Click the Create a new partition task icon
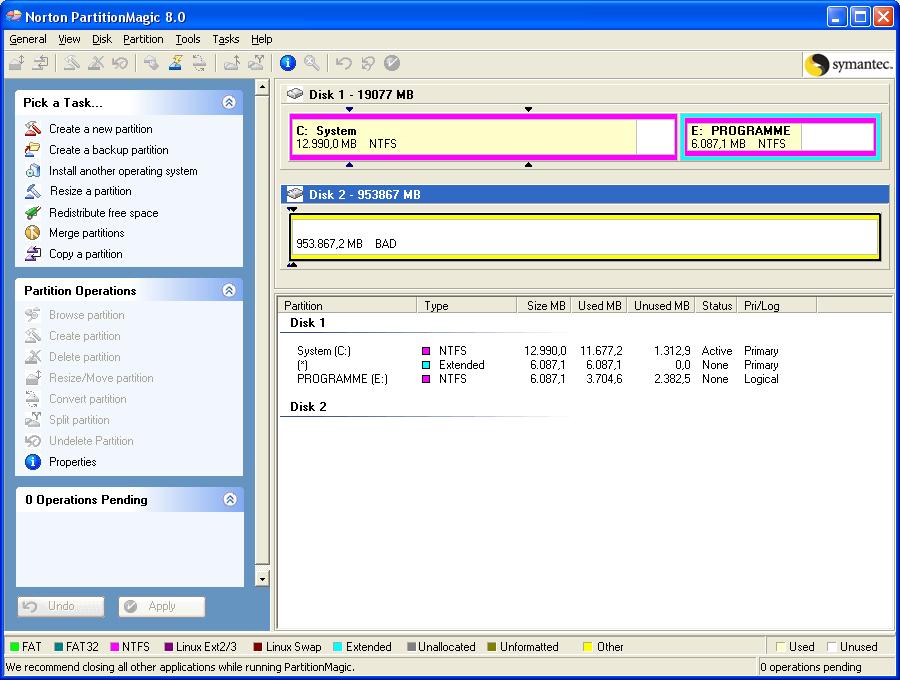The height and width of the screenshot is (680, 900). click(x=33, y=129)
